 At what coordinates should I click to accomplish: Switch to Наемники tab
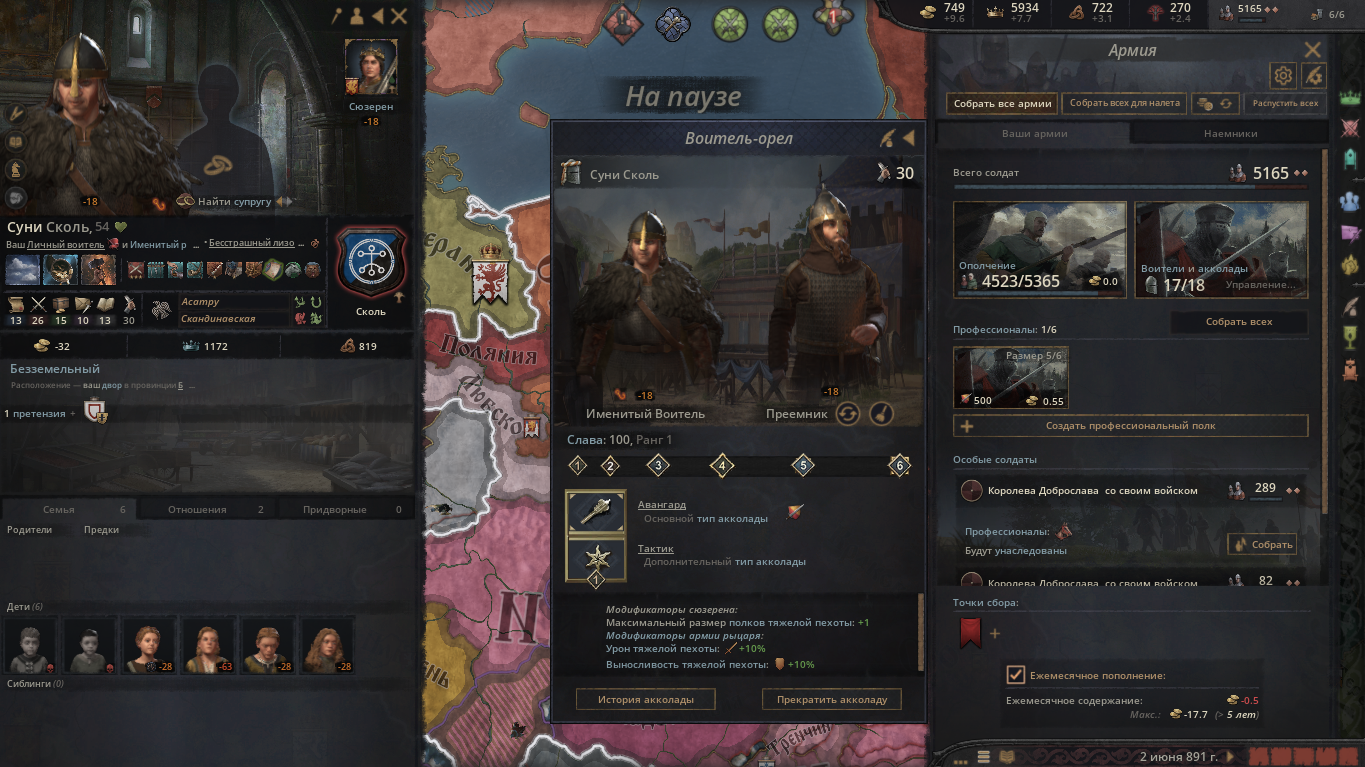point(1229,133)
